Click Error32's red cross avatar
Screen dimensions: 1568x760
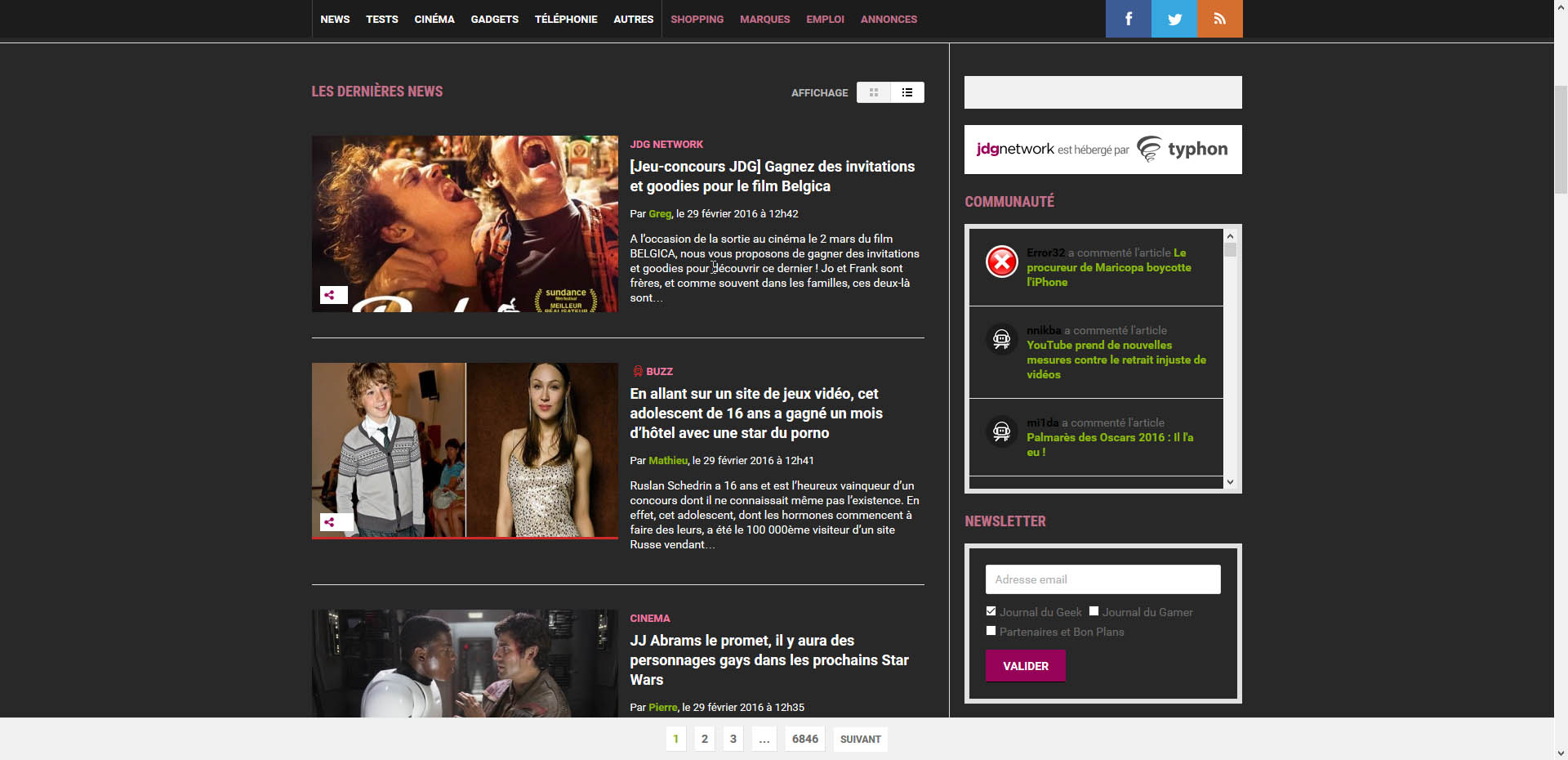click(x=1002, y=262)
